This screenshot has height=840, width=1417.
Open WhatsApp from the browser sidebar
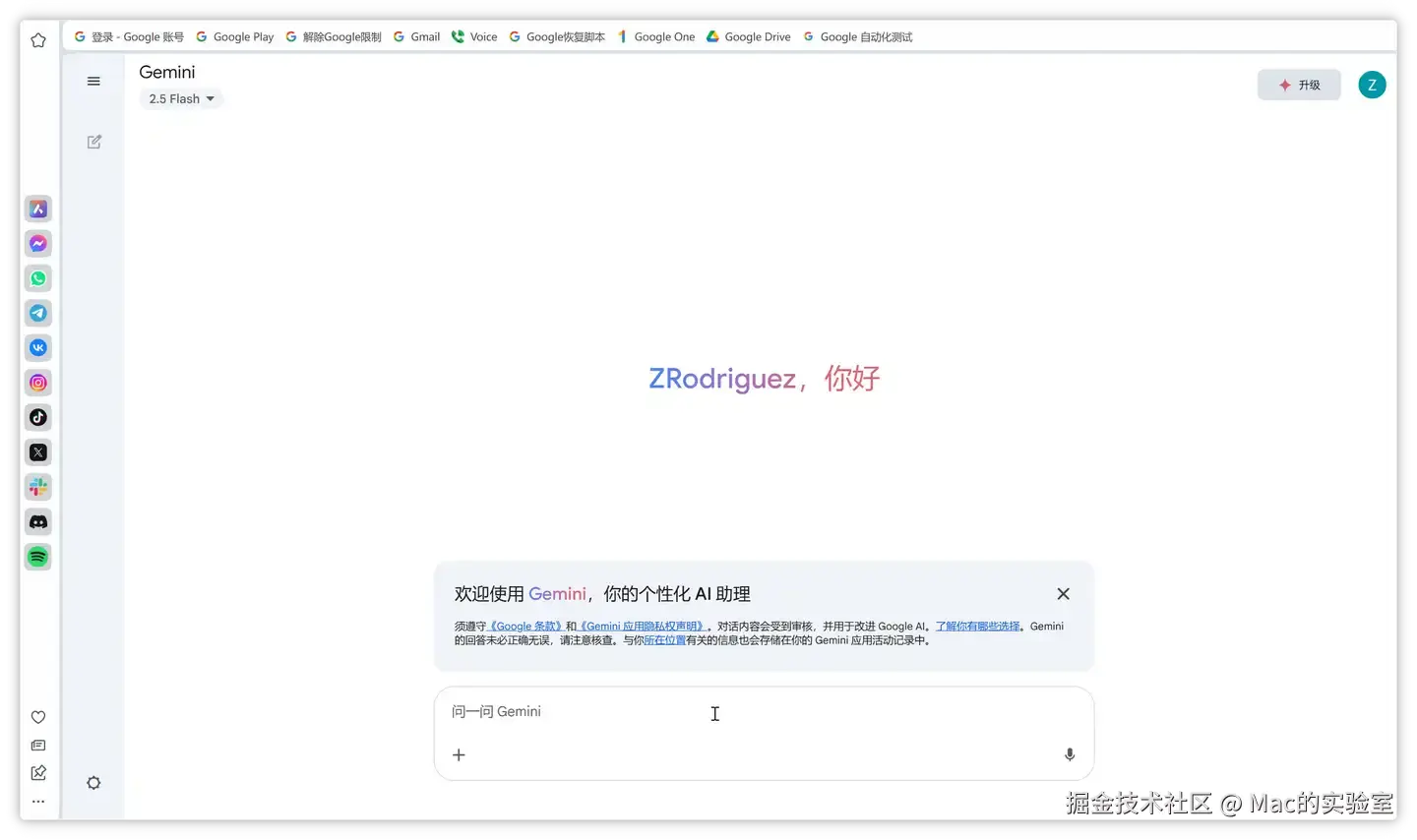coord(38,278)
